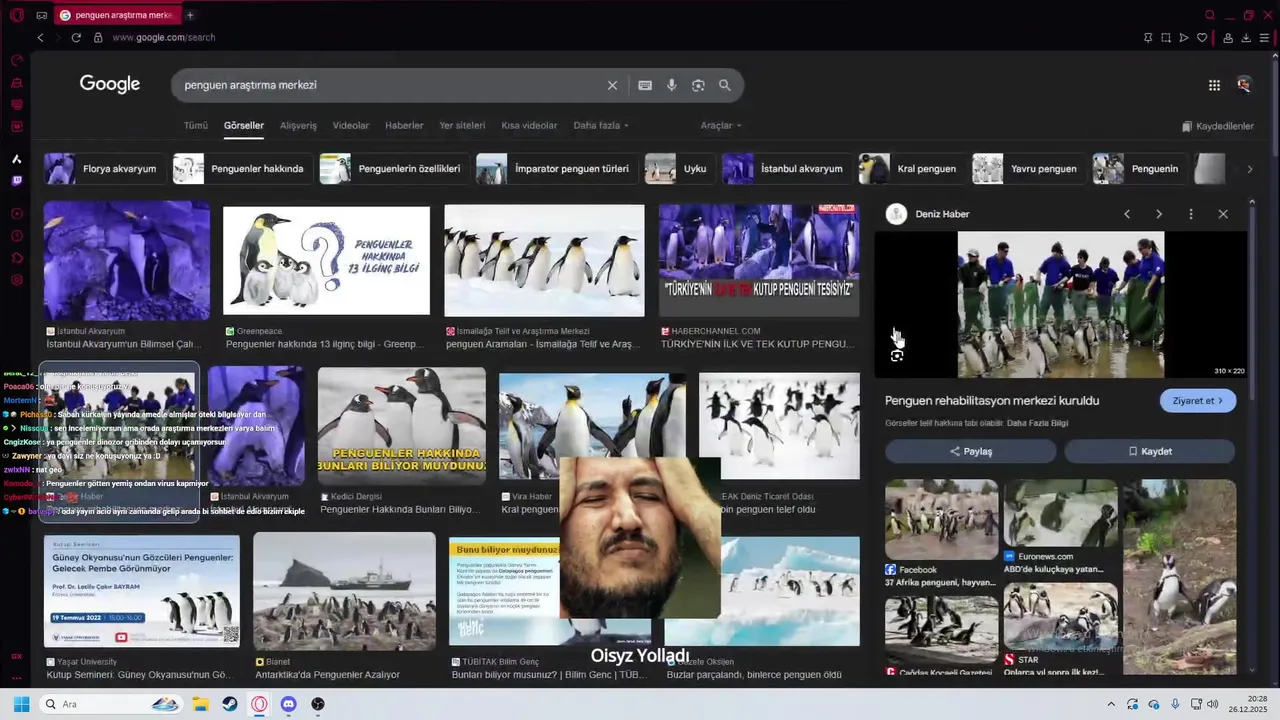This screenshot has height=720, width=1280.
Task: Open Google account avatar menu
Action: 1244,85
